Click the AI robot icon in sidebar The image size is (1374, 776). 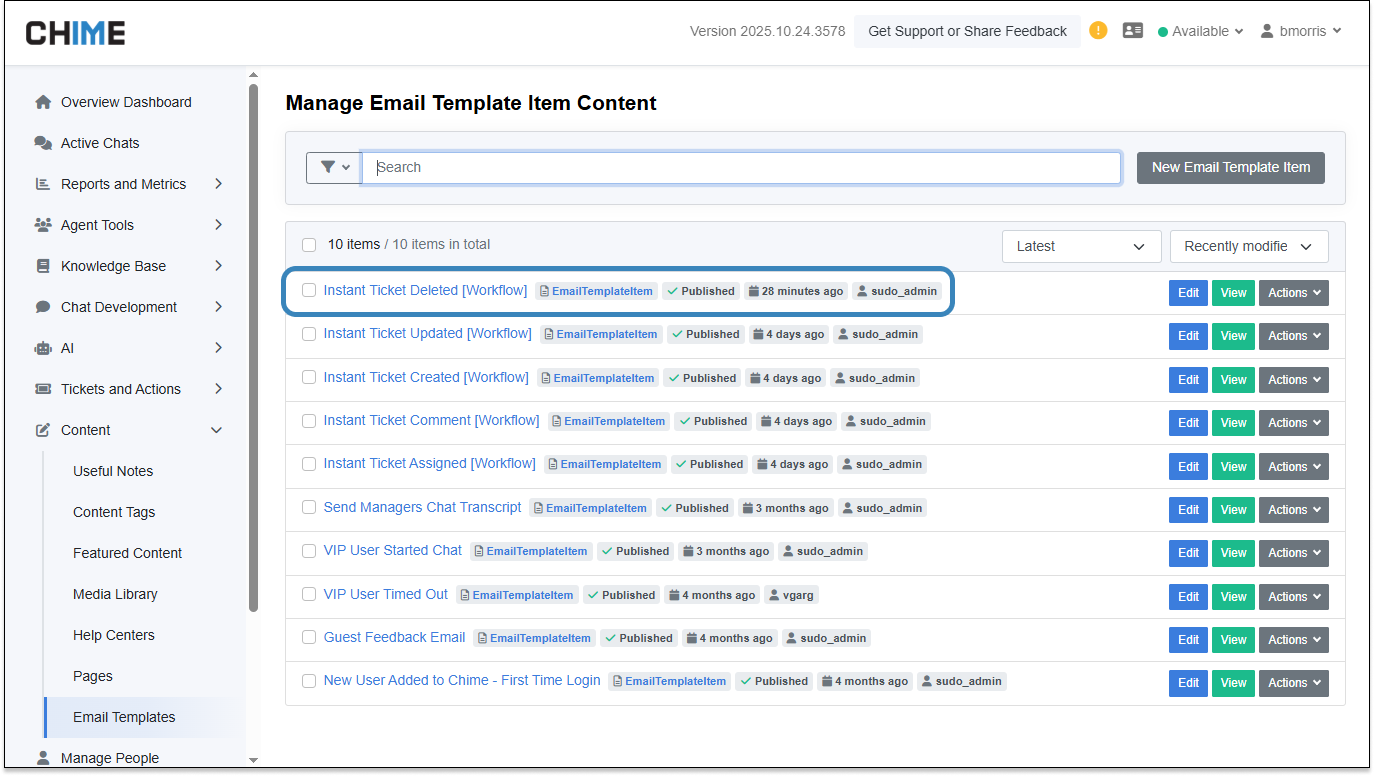[x=43, y=348]
